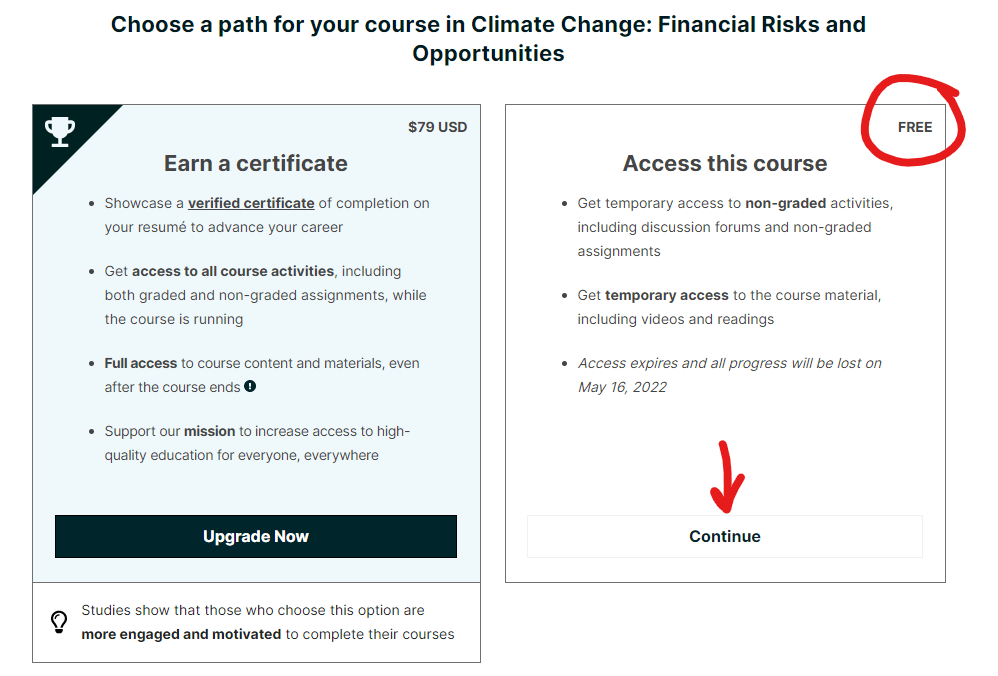
Task: Click the info icon after 'course ends'
Action: (x=250, y=386)
